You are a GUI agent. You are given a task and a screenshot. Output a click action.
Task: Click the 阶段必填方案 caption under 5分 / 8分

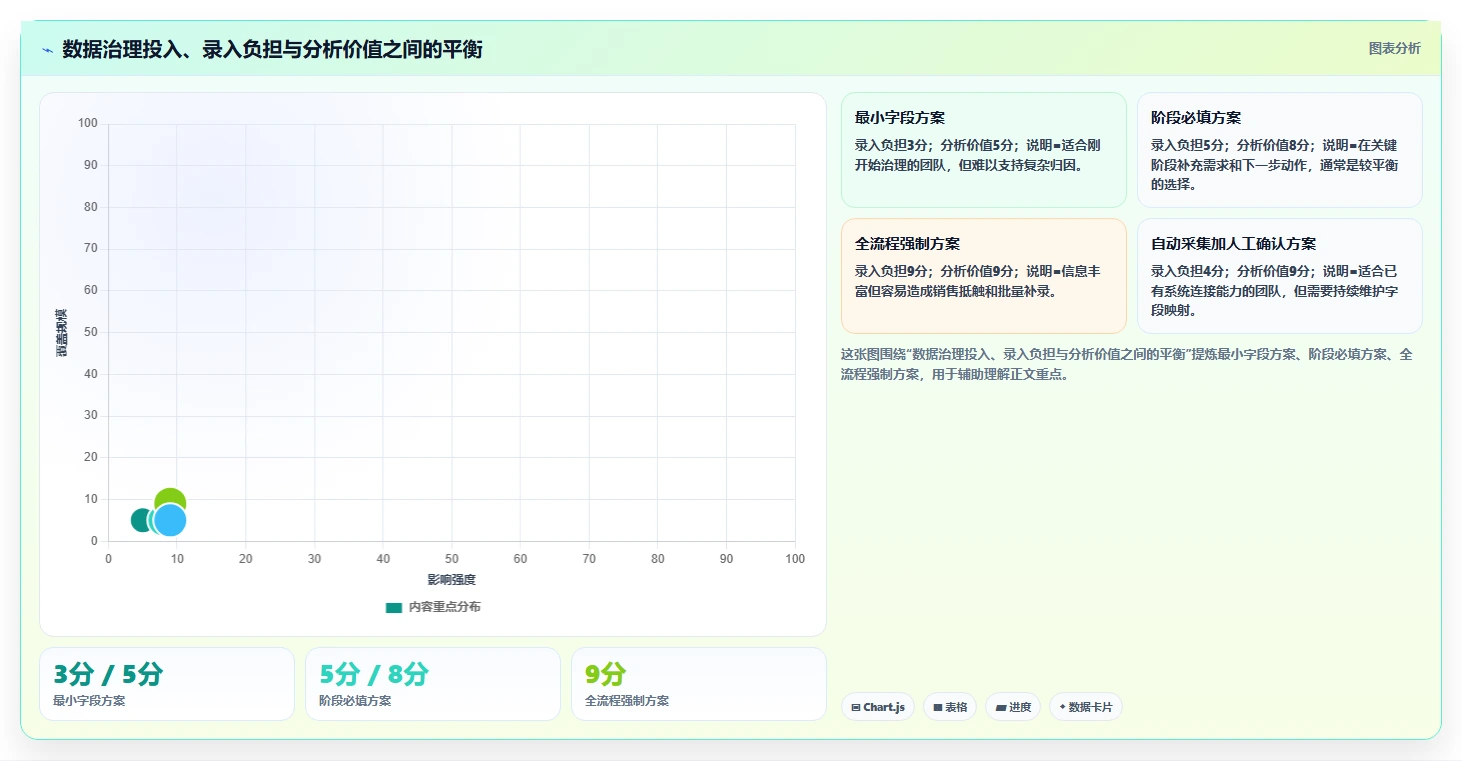coord(355,701)
